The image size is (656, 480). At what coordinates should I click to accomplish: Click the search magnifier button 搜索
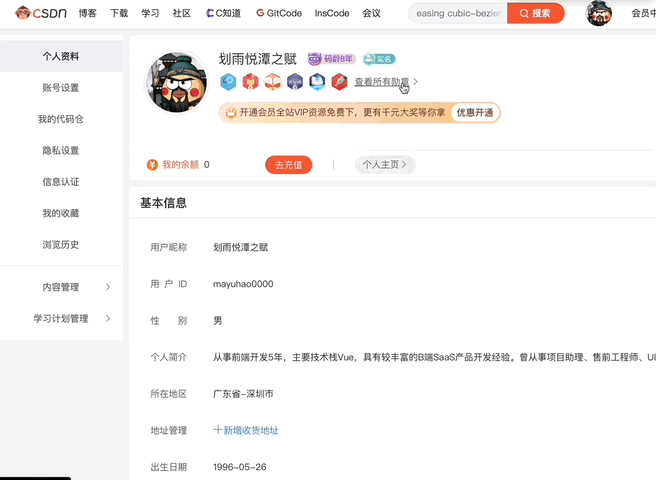coord(536,13)
